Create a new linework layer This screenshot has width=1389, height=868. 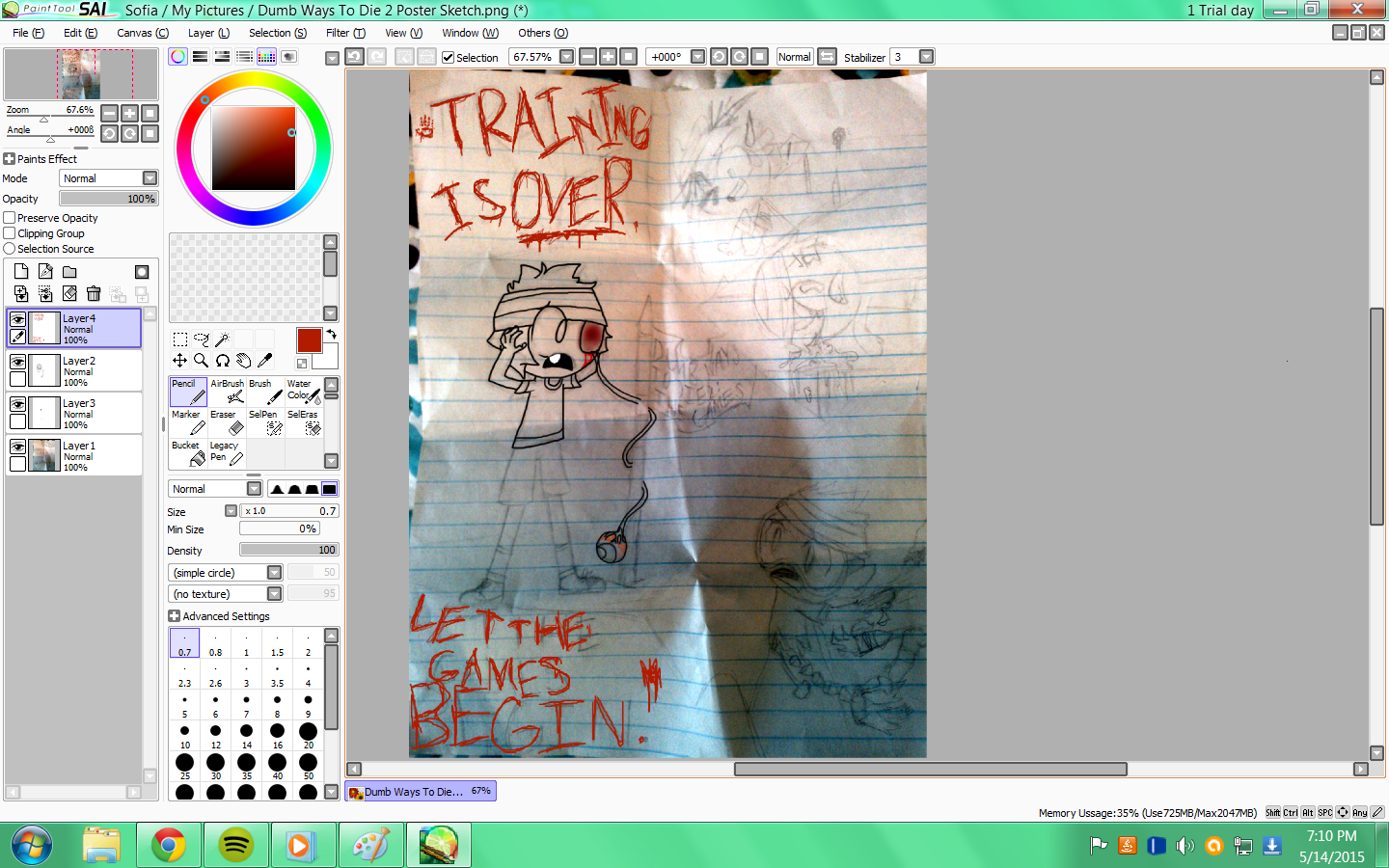pos(45,272)
